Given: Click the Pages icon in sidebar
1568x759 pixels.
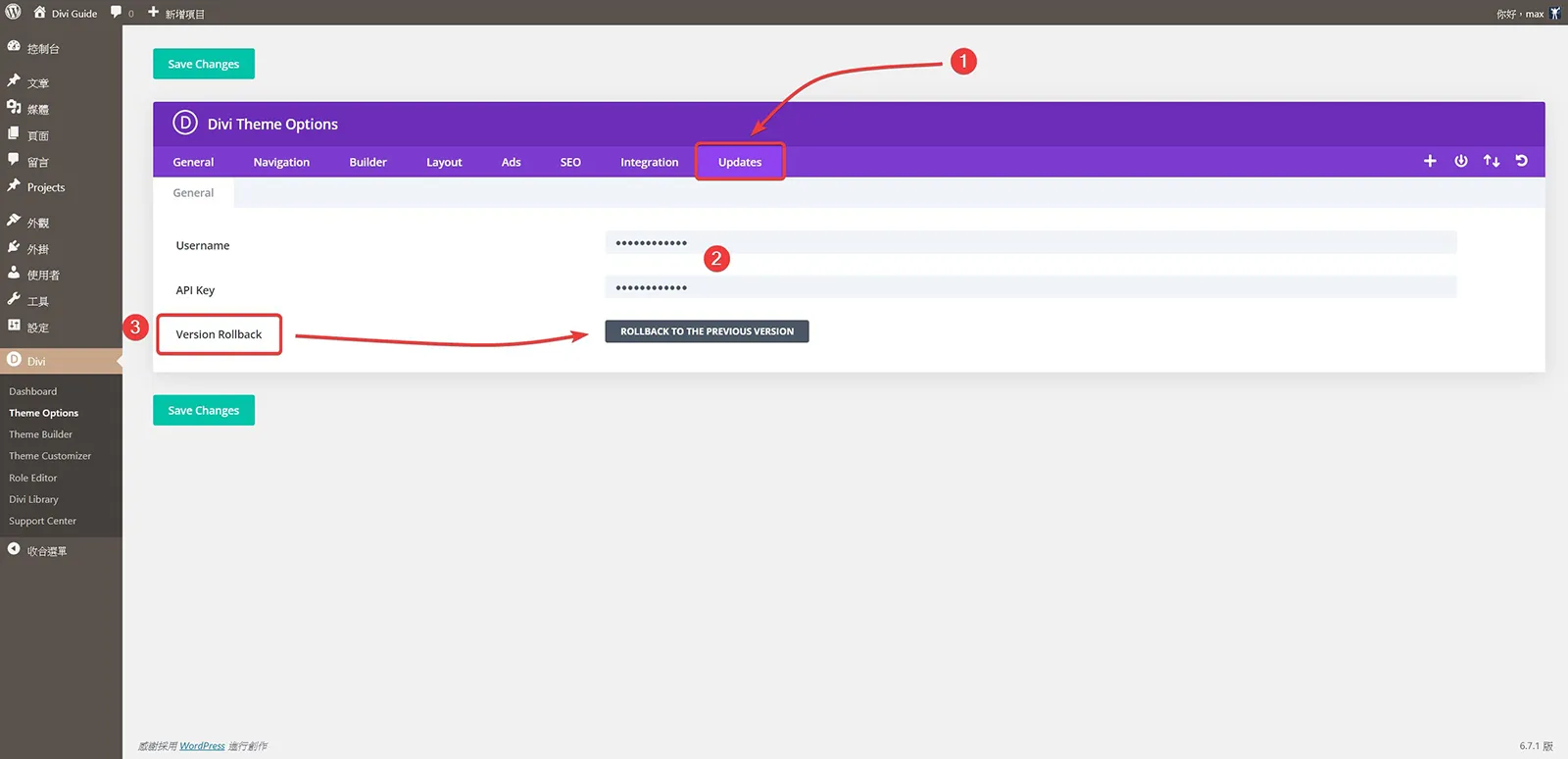Looking at the screenshot, I should 14,133.
